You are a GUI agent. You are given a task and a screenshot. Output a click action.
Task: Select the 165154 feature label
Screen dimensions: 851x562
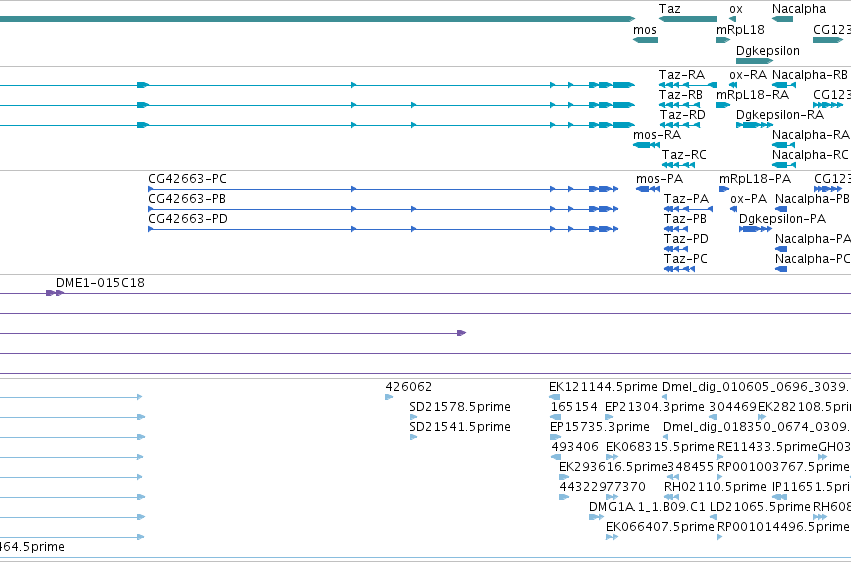(574, 407)
